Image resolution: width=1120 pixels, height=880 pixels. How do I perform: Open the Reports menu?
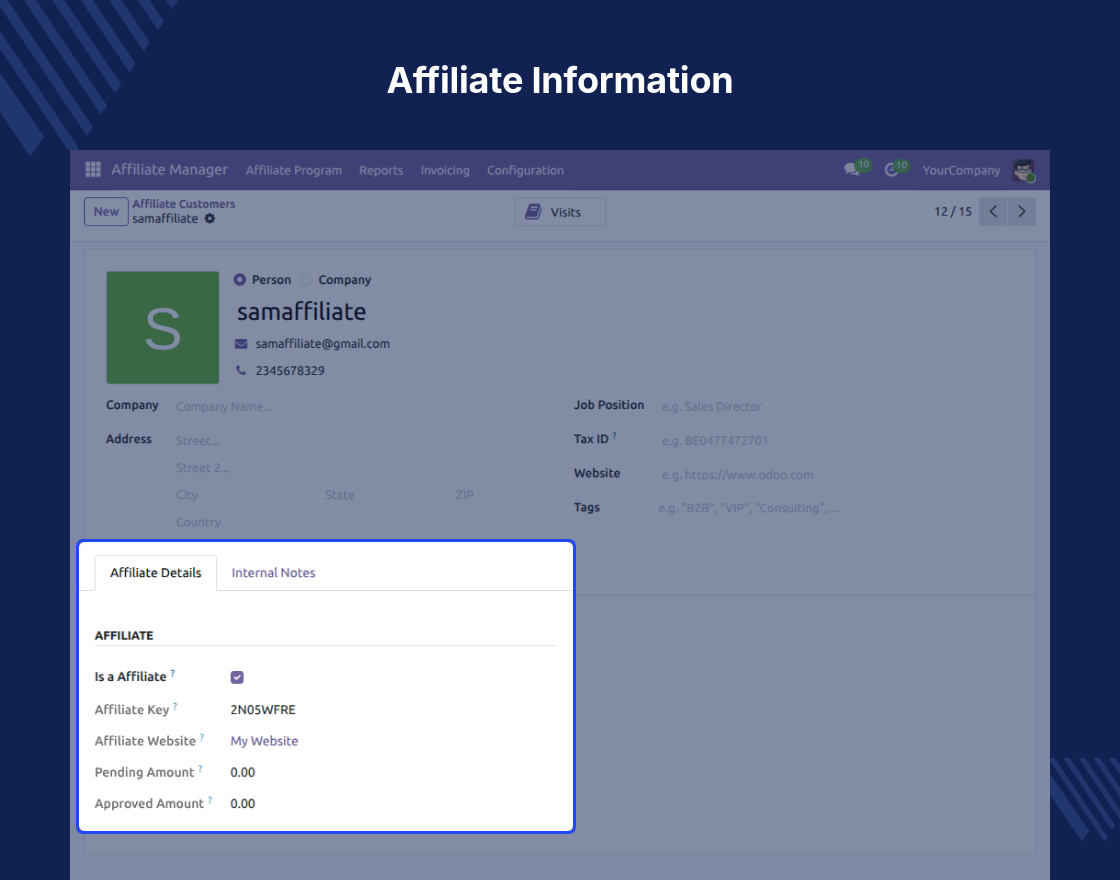tap(381, 170)
